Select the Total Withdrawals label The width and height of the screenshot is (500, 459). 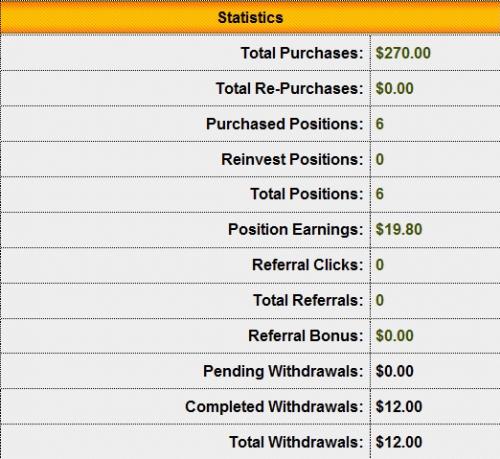point(296,442)
